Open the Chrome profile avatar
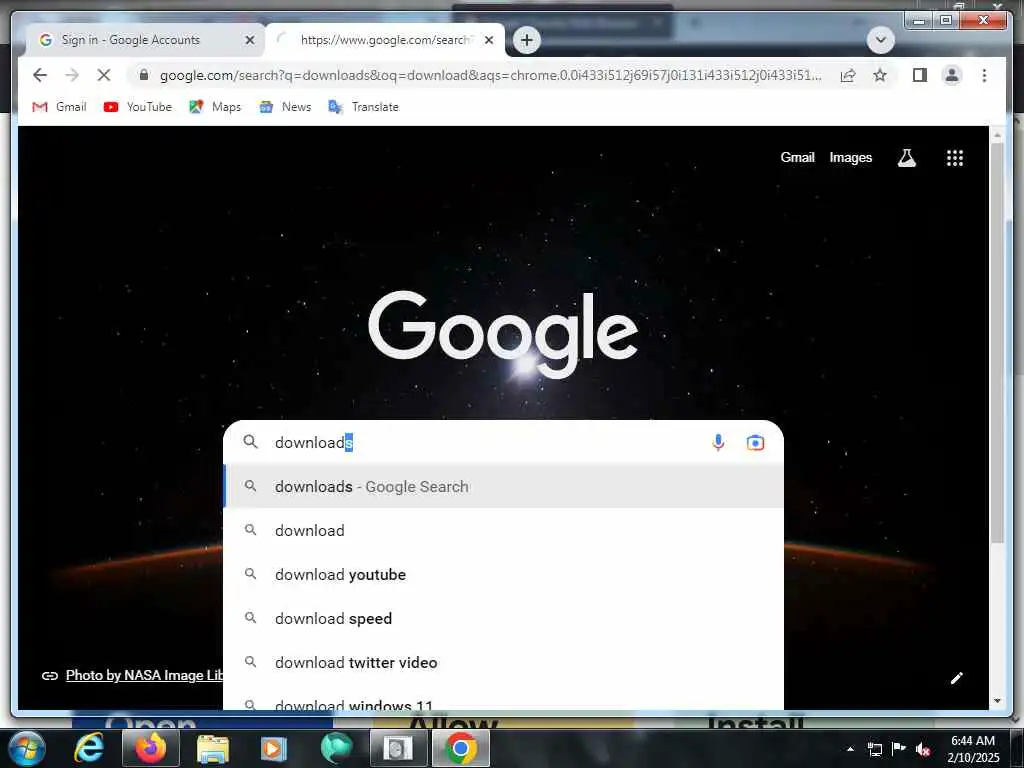1024x768 pixels. [x=952, y=75]
